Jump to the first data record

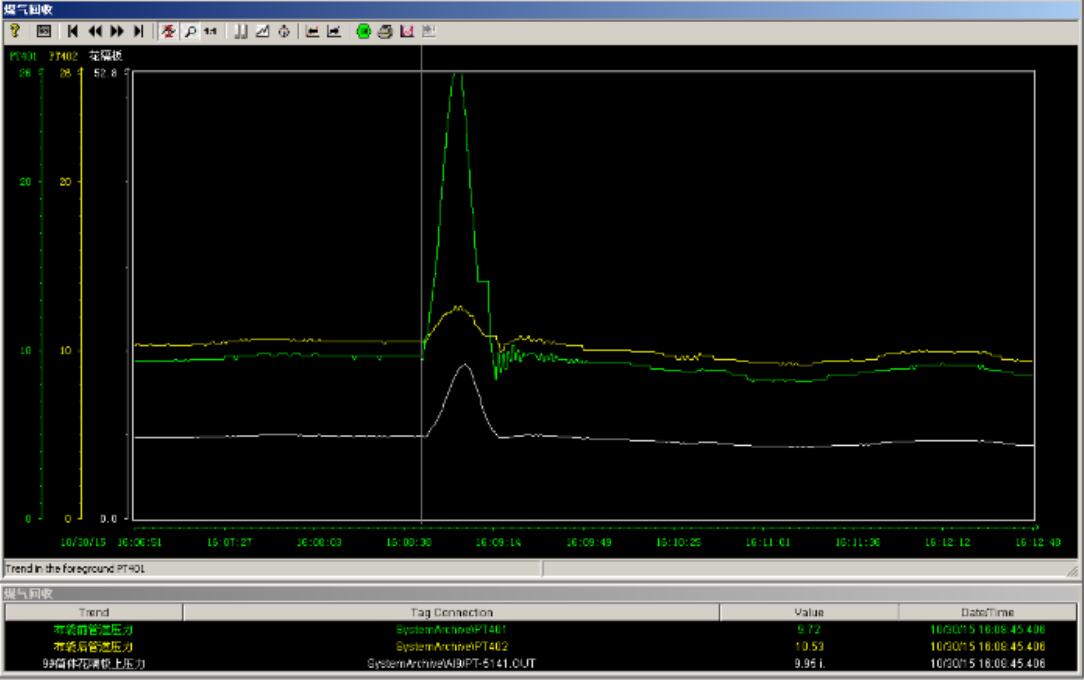tap(74, 31)
